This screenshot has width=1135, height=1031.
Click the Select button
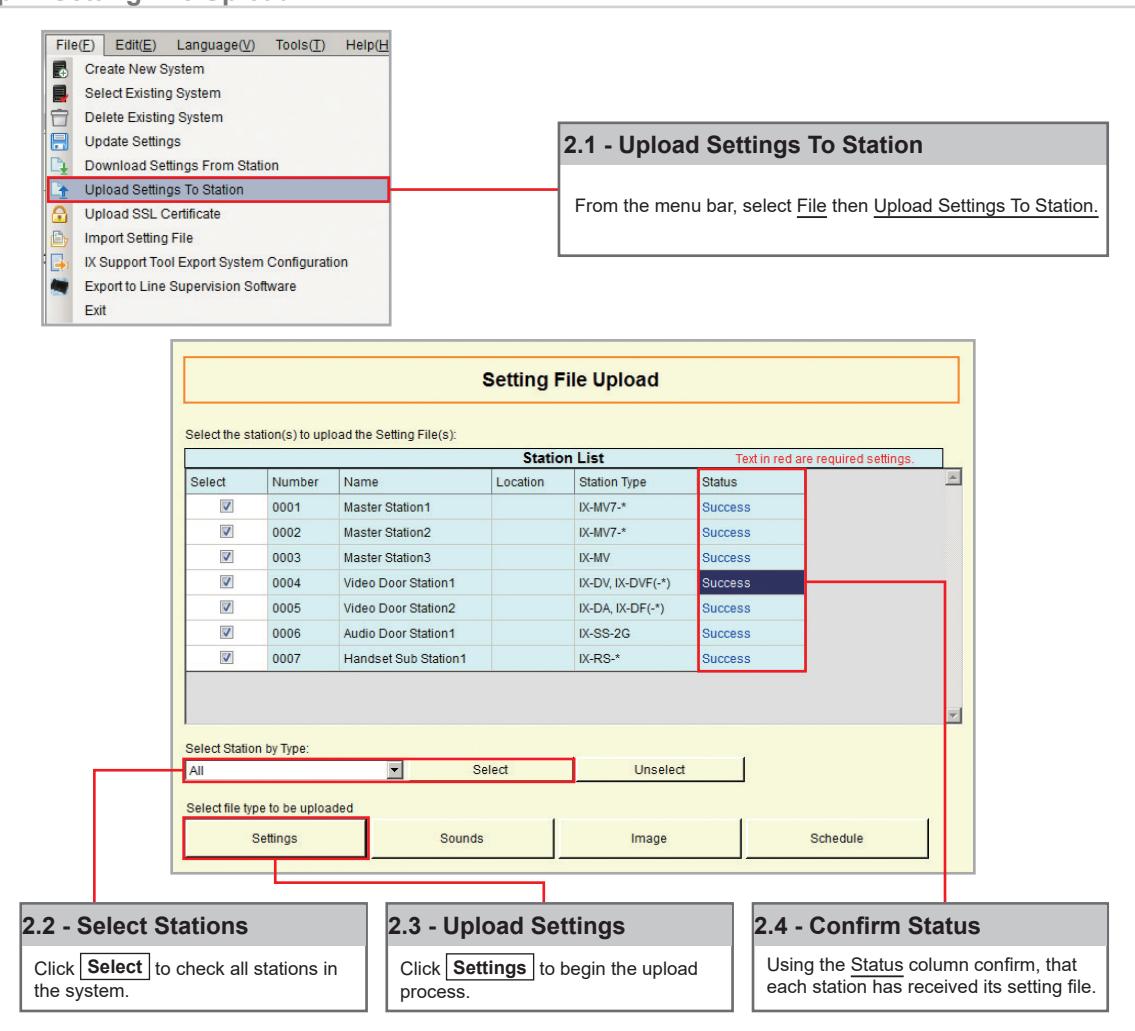tap(490, 770)
